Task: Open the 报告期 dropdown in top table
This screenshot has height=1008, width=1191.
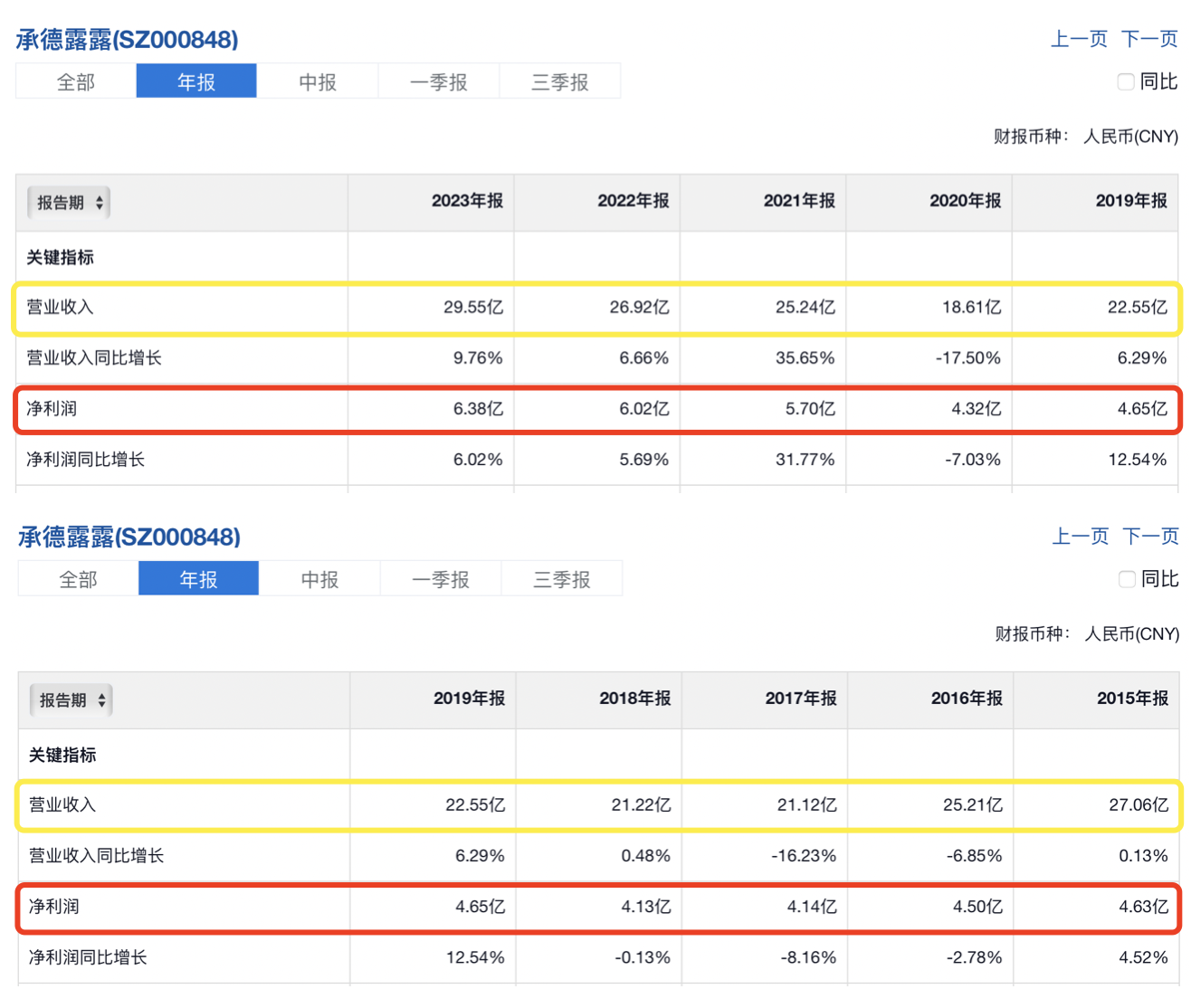Action: [x=69, y=203]
